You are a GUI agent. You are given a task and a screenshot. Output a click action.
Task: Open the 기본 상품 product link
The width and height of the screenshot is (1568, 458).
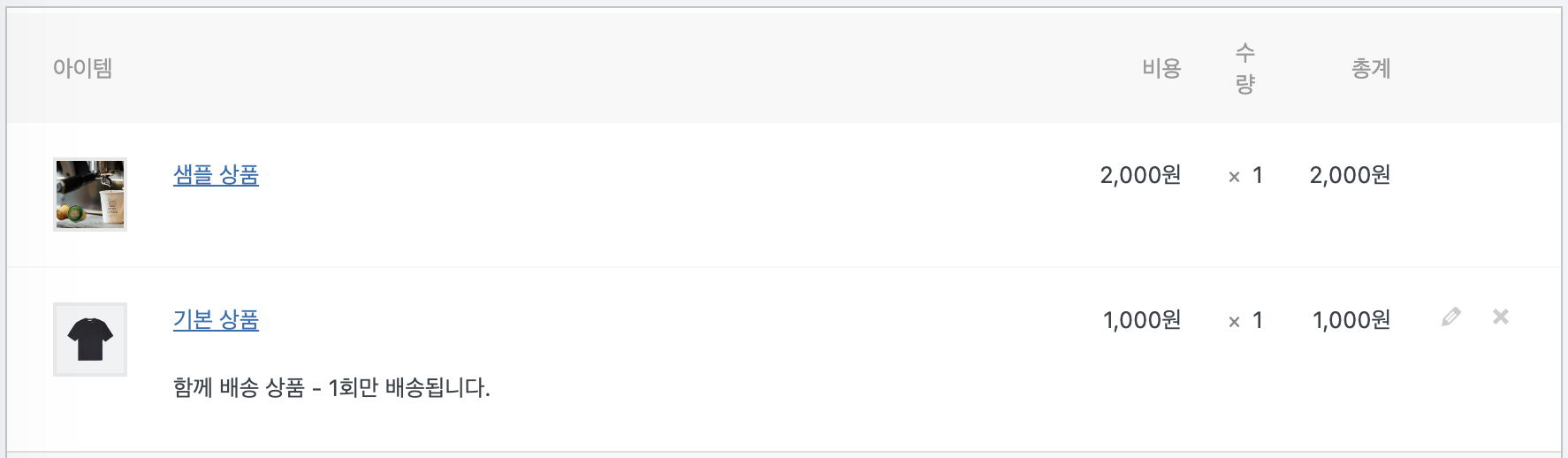[x=216, y=320]
